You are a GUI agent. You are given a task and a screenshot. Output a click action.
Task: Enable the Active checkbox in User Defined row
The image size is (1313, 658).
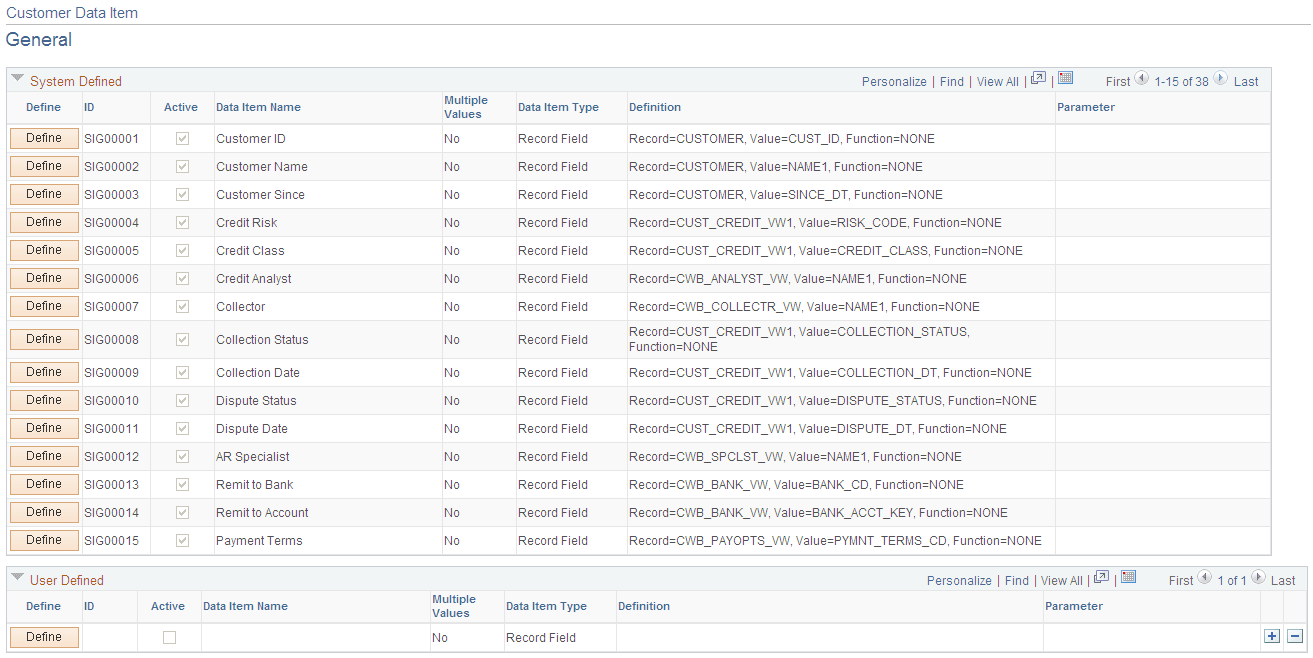[168, 637]
